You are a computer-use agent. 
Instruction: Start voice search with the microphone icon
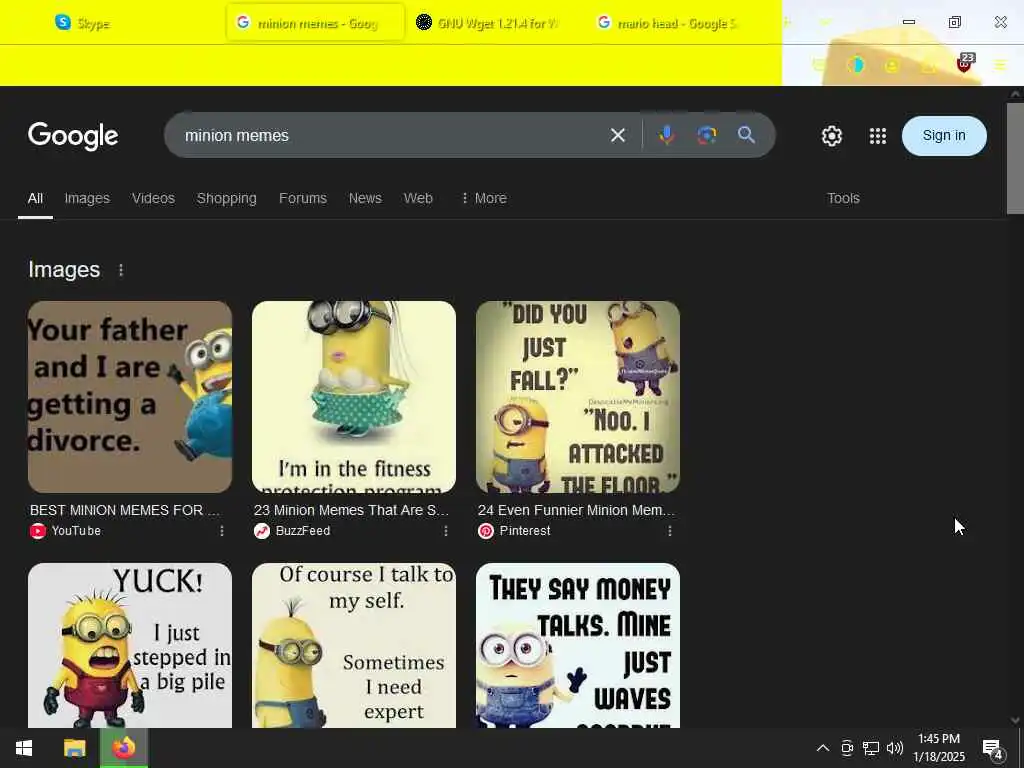[666, 135]
